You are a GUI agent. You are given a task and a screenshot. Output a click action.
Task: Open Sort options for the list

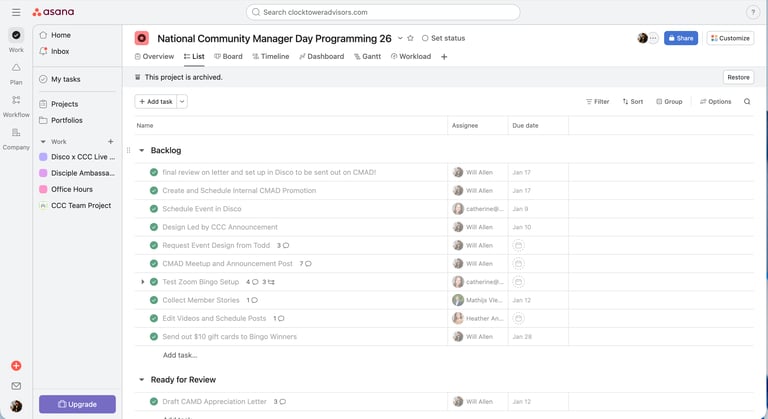[632, 101]
